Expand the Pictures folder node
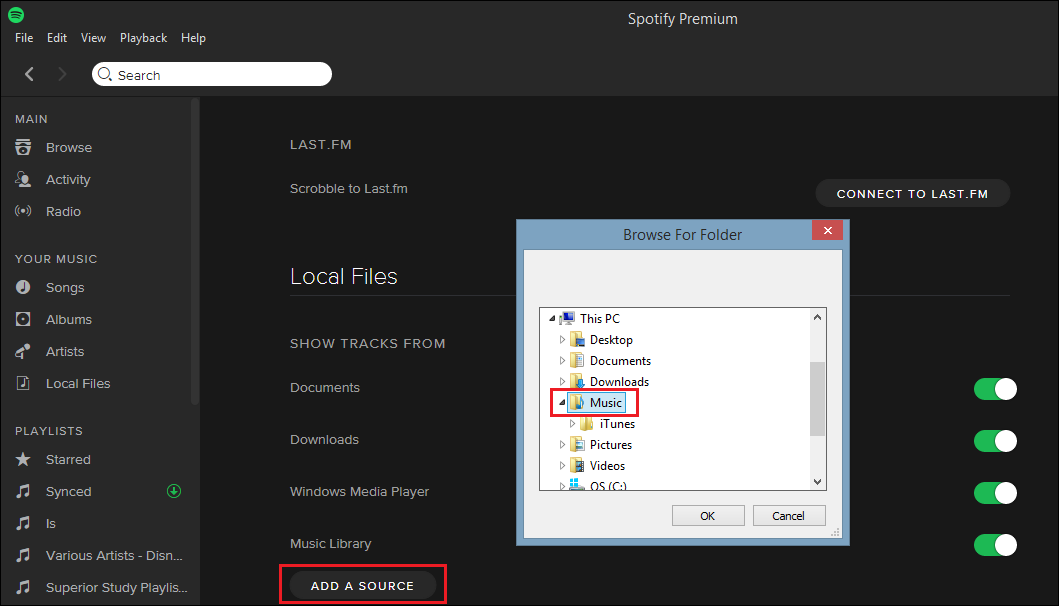The width and height of the screenshot is (1059, 606). coord(562,445)
